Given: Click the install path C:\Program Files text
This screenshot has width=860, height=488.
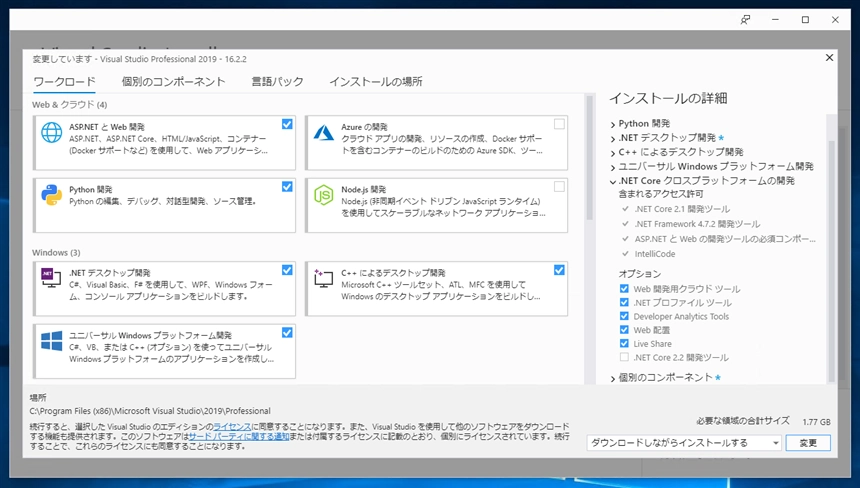Looking at the screenshot, I should pos(150,411).
